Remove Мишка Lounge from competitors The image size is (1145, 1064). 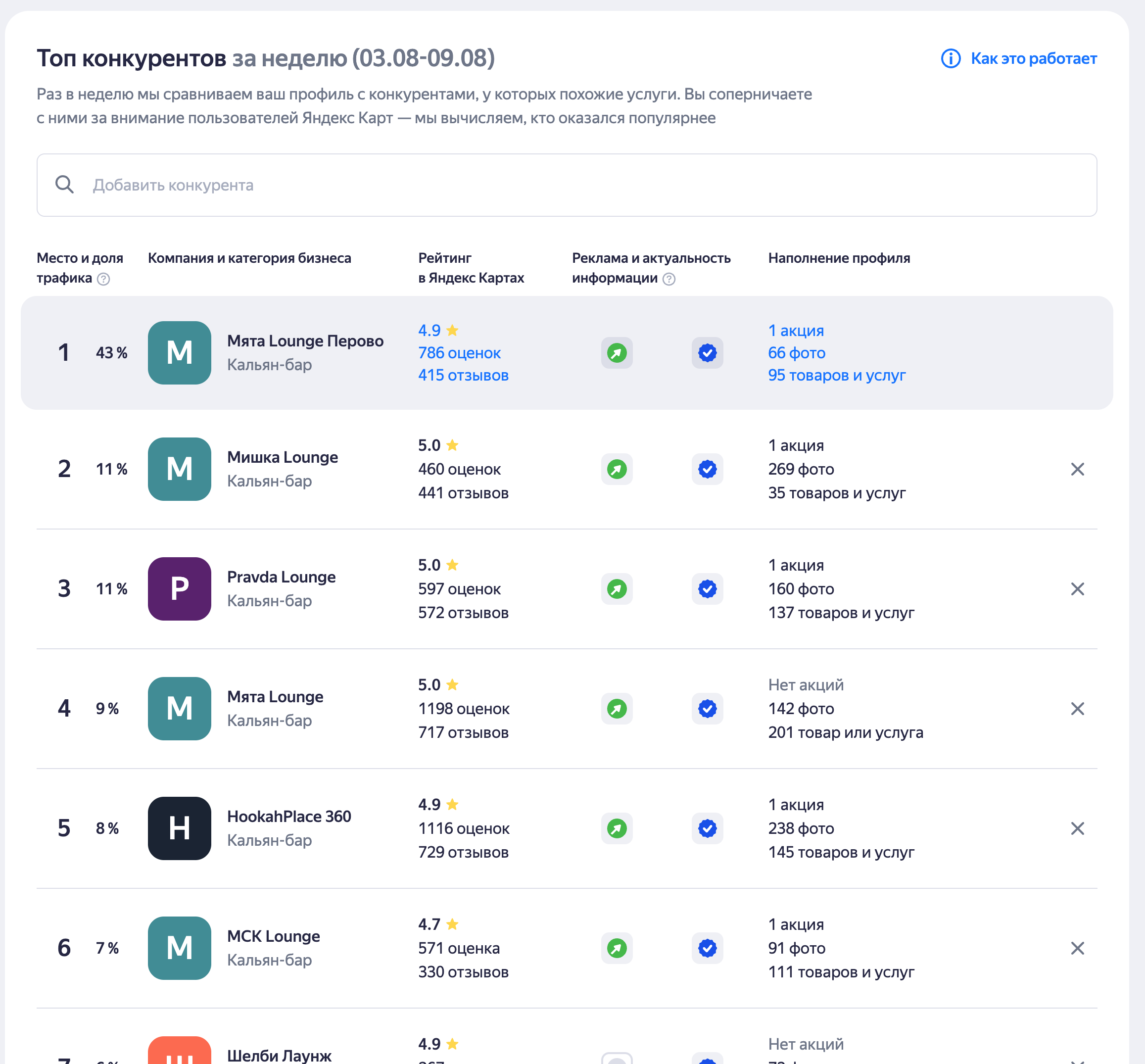coord(1077,469)
